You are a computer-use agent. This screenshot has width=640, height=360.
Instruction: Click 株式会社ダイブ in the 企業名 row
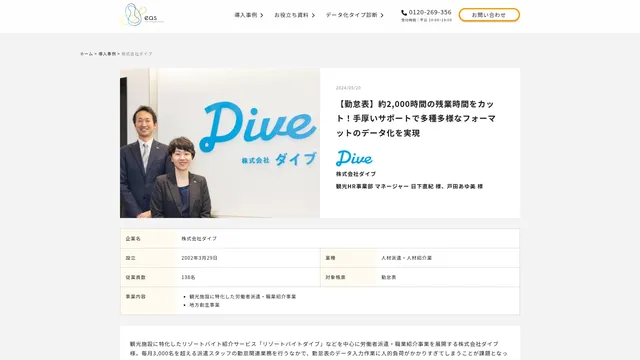(x=199, y=238)
